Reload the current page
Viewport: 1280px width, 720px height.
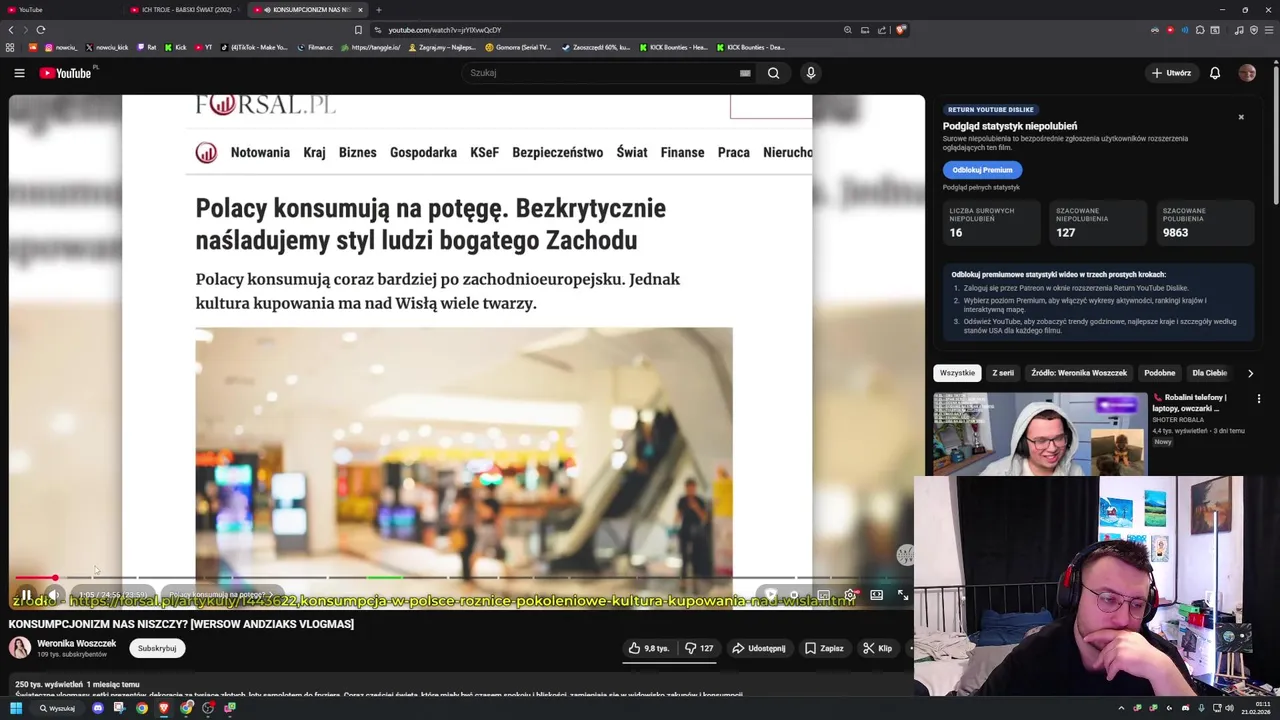pyautogui.click(x=40, y=30)
